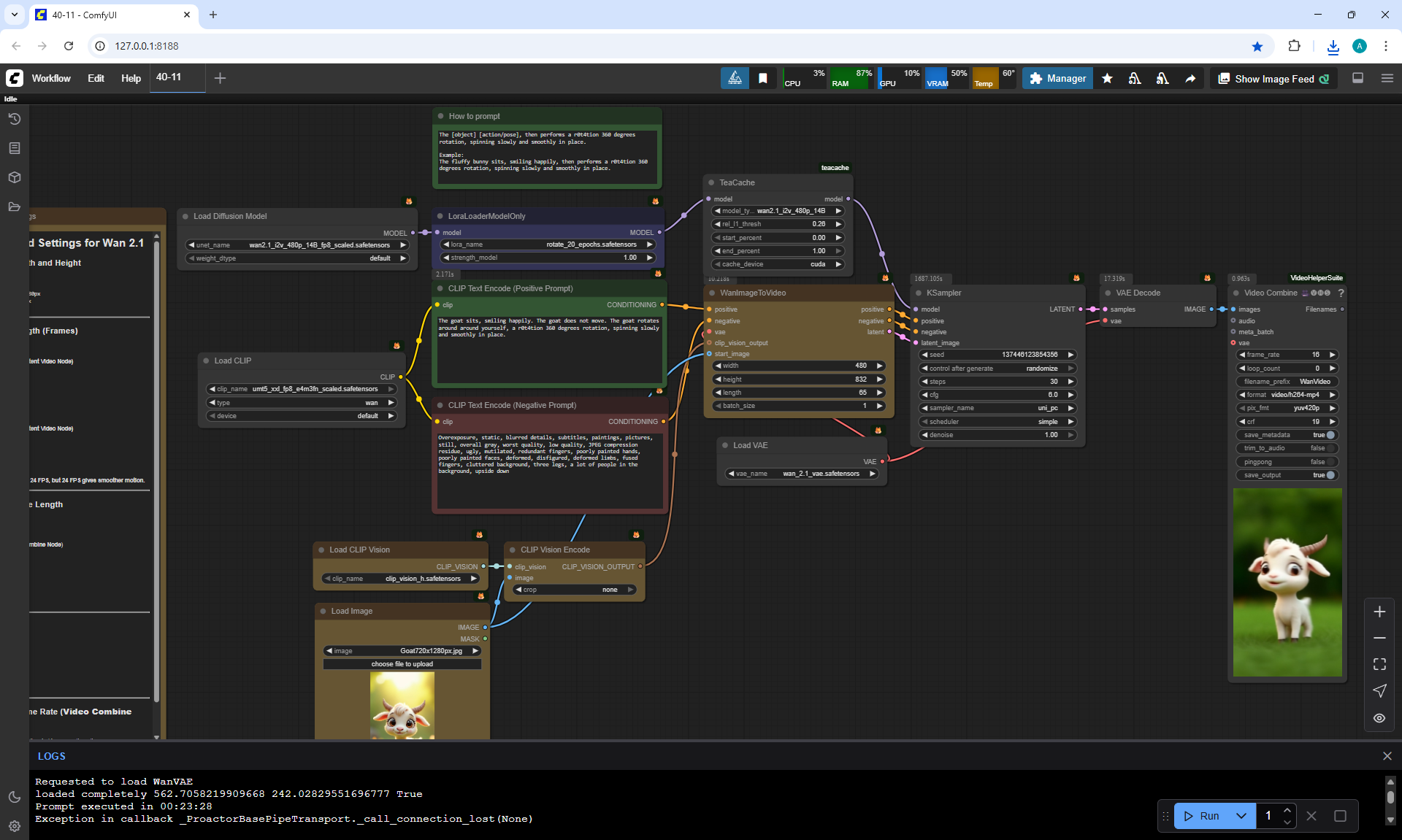
Task: Toggle dark theme moon icon
Action: 14,797
